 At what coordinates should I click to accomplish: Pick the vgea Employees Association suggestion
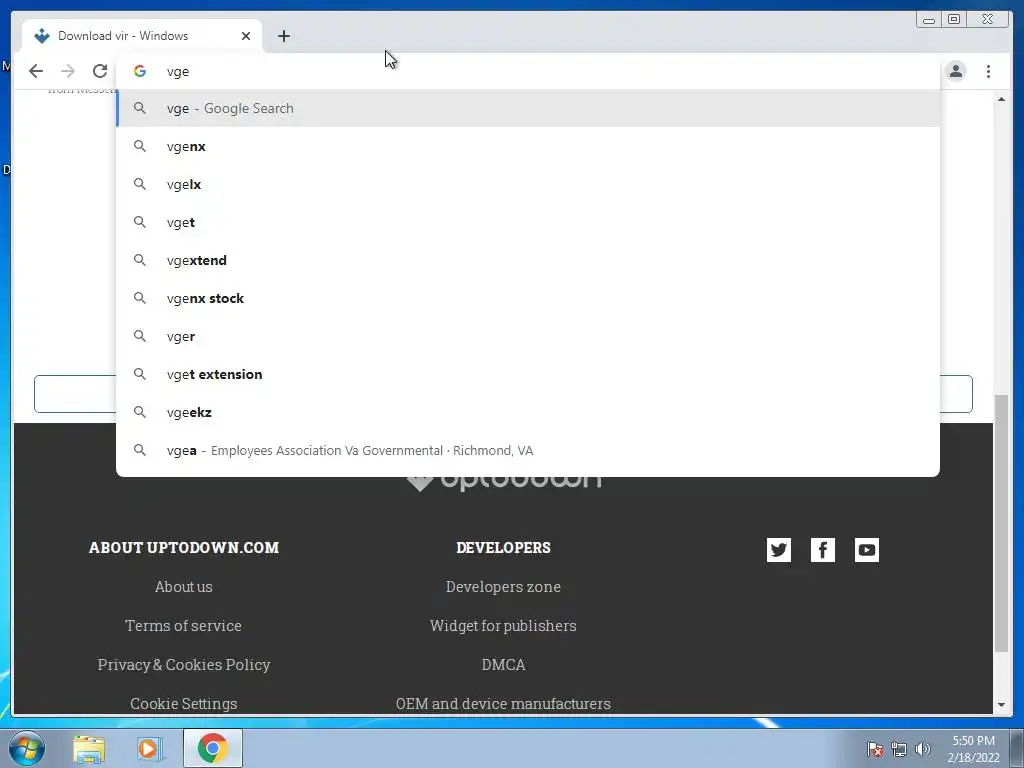528,451
